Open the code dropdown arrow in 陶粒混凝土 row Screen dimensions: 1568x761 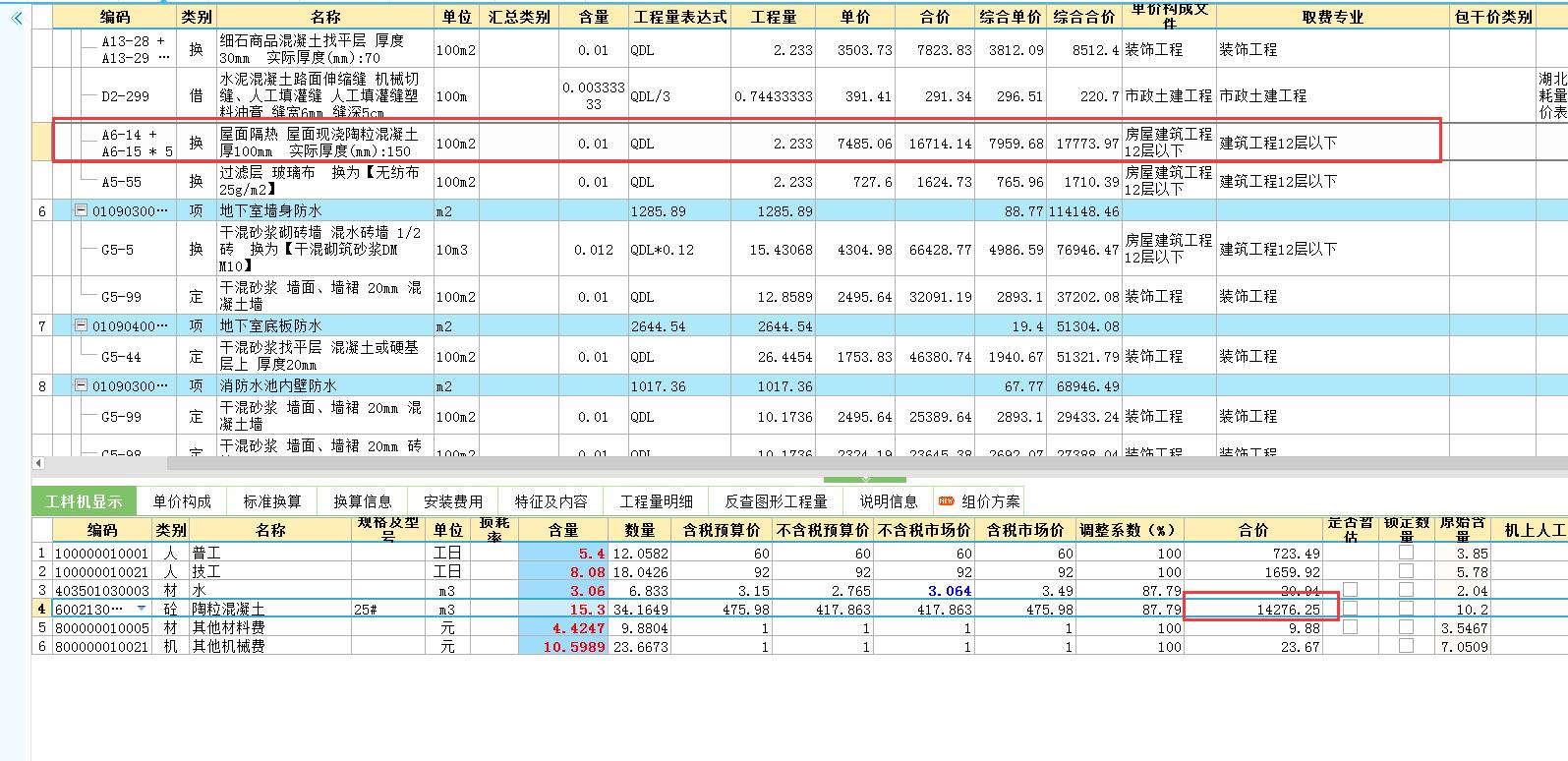[142, 609]
